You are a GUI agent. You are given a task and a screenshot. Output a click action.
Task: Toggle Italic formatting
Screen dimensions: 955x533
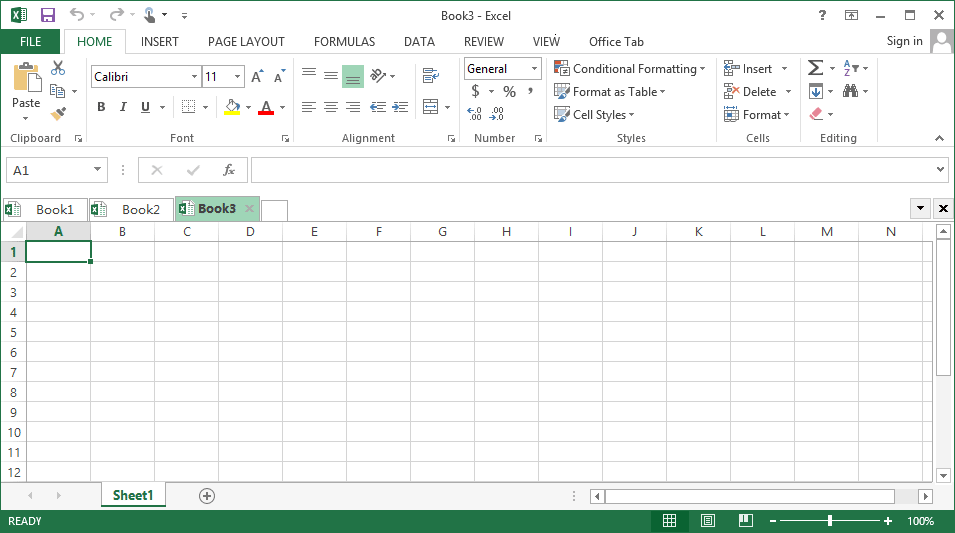pos(123,107)
